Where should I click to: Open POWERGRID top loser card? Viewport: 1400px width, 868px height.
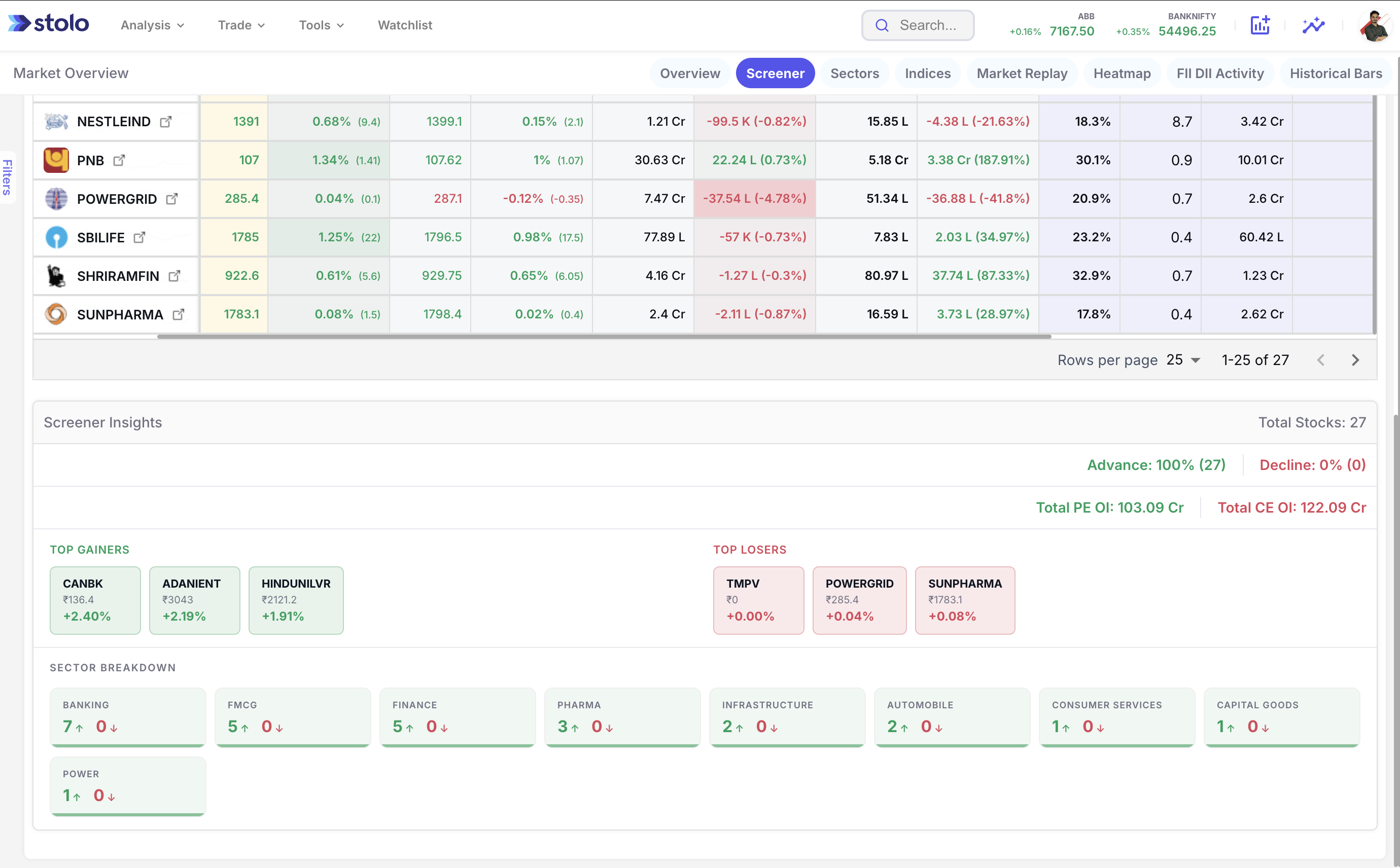860,600
